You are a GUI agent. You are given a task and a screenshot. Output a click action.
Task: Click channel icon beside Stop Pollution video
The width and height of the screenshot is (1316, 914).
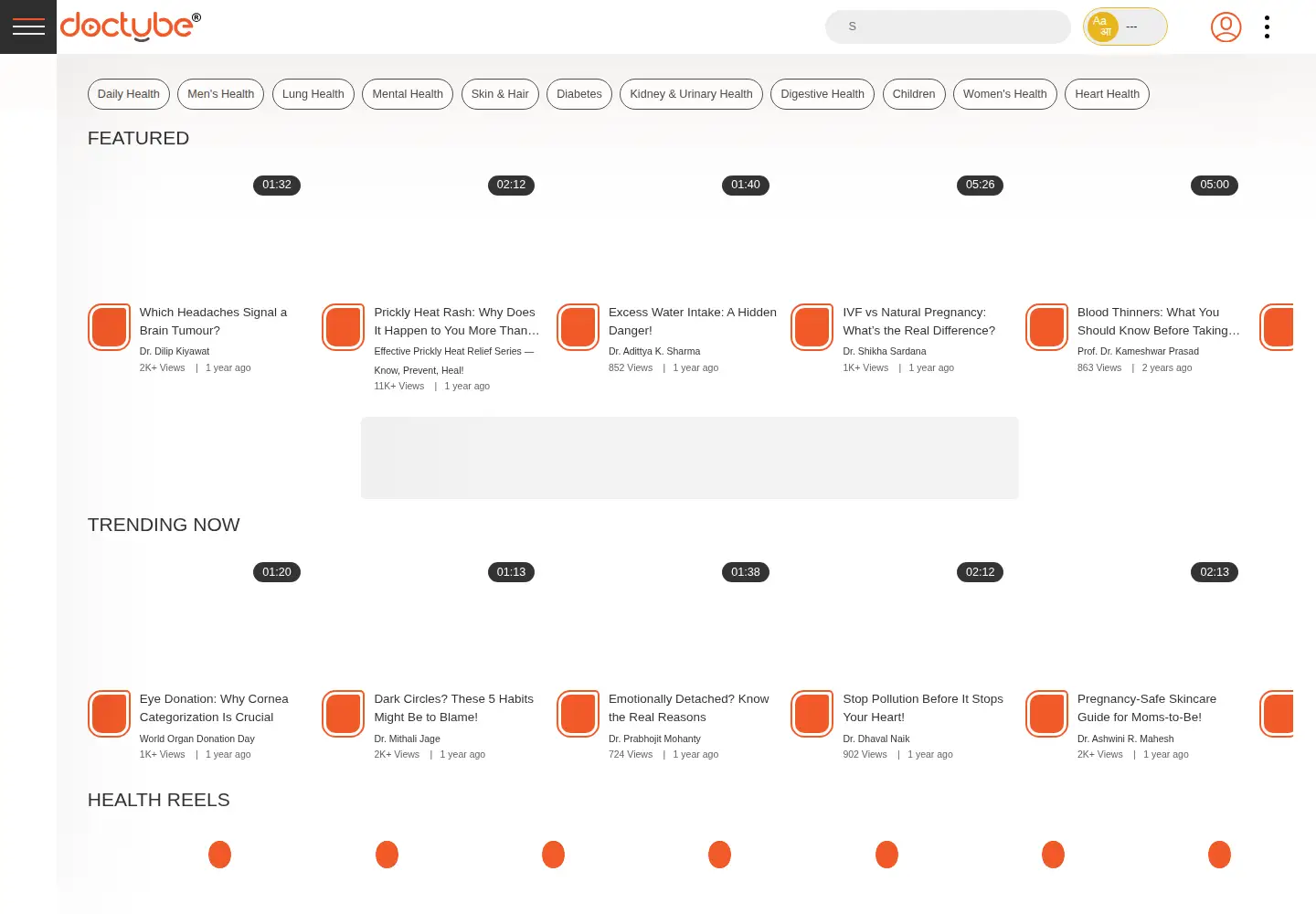[812, 714]
